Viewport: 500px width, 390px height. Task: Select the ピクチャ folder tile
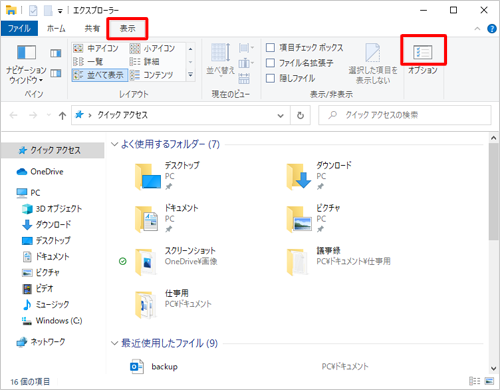313,219
